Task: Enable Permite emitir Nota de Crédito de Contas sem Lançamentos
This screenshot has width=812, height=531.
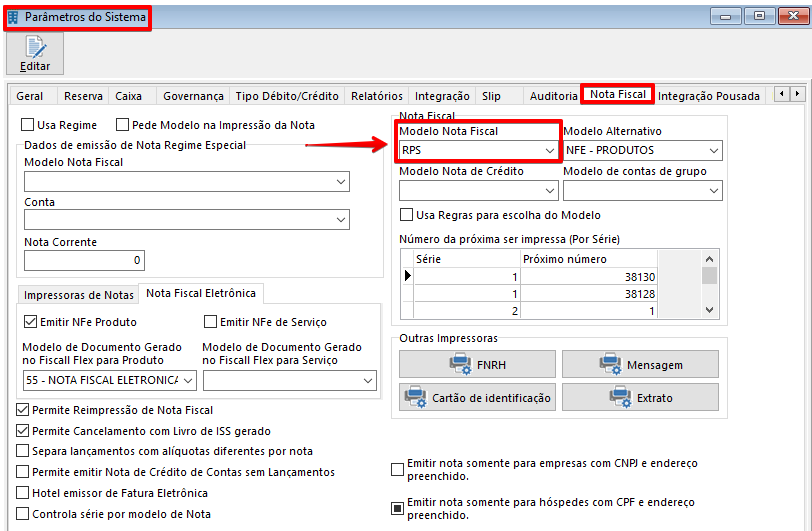Action: pos(22,471)
